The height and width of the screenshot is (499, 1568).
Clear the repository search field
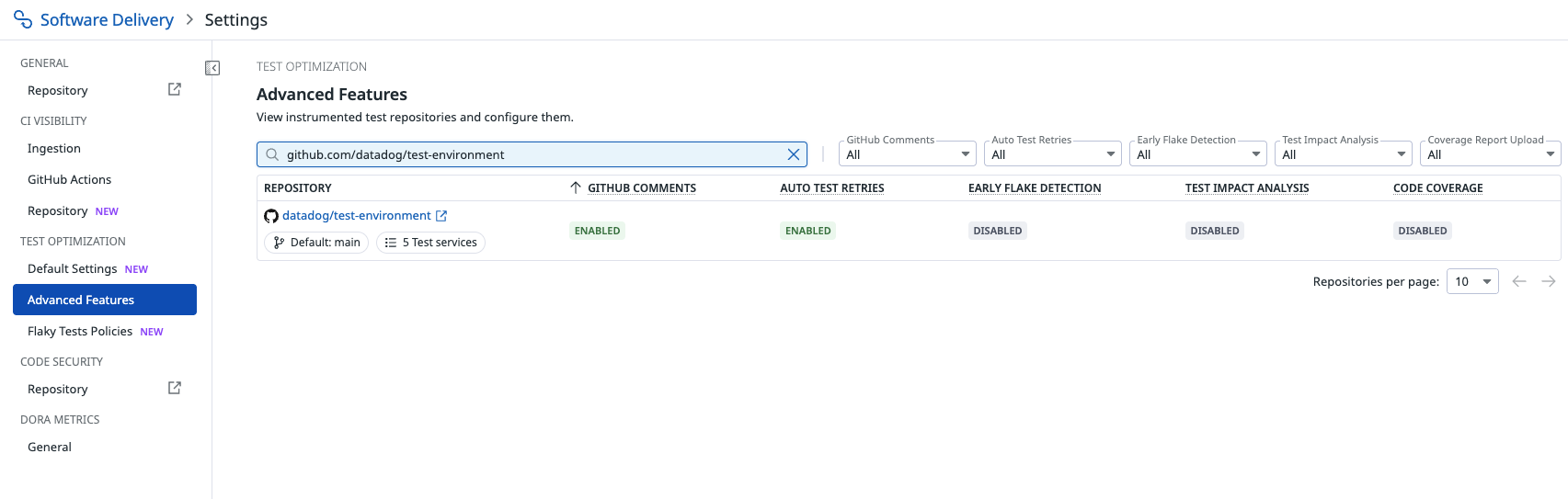(x=794, y=154)
